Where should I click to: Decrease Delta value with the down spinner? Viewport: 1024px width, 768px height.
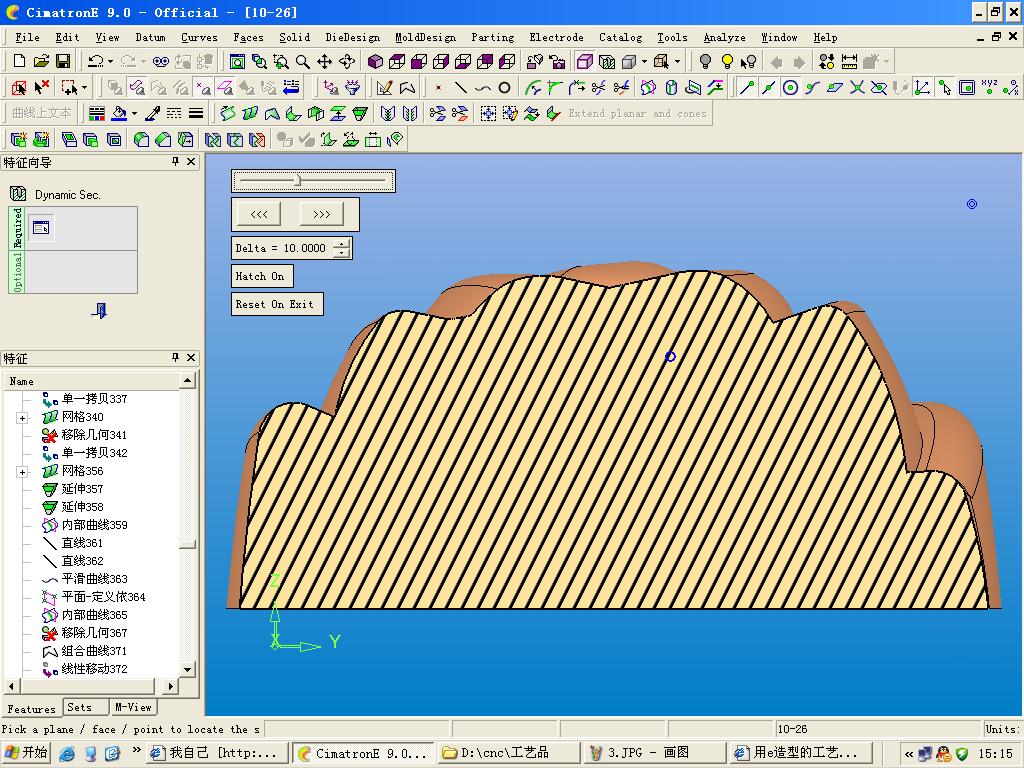[342, 253]
